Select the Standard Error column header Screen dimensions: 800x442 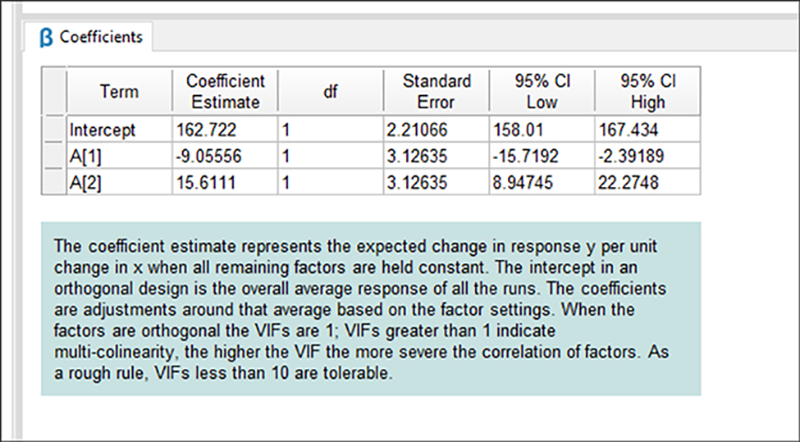click(436, 91)
